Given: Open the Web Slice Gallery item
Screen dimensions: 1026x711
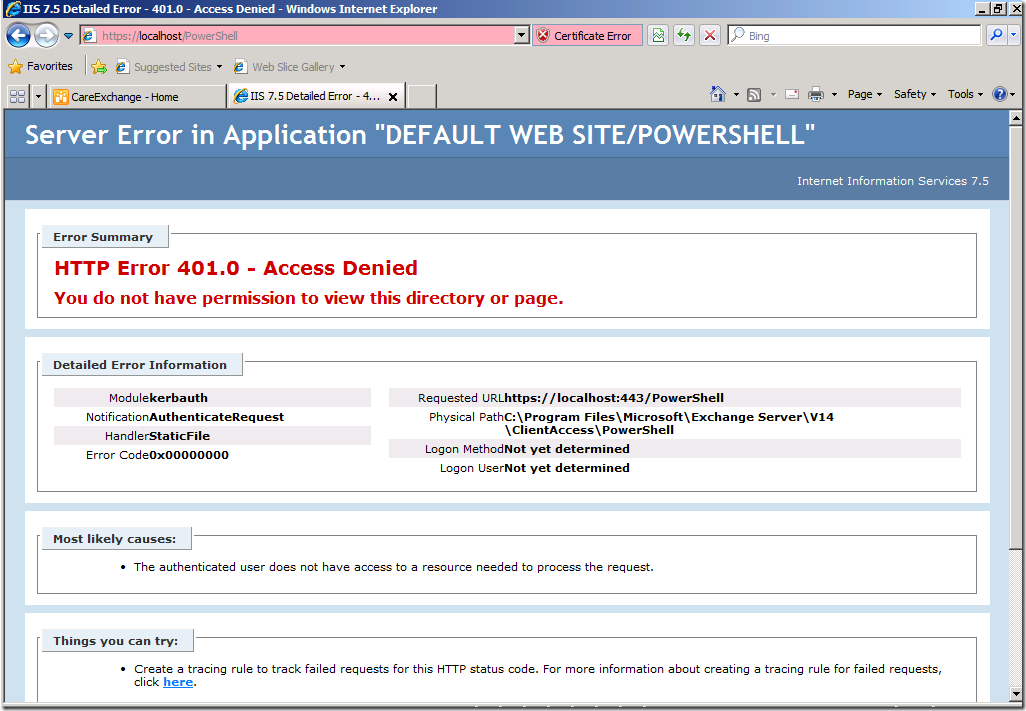Looking at the screenshot, I should tap(289, 67).
